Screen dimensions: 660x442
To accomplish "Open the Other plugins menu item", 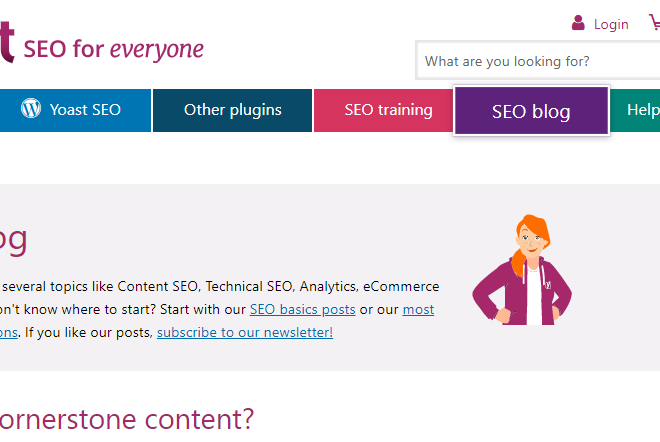I will point(232,110).
